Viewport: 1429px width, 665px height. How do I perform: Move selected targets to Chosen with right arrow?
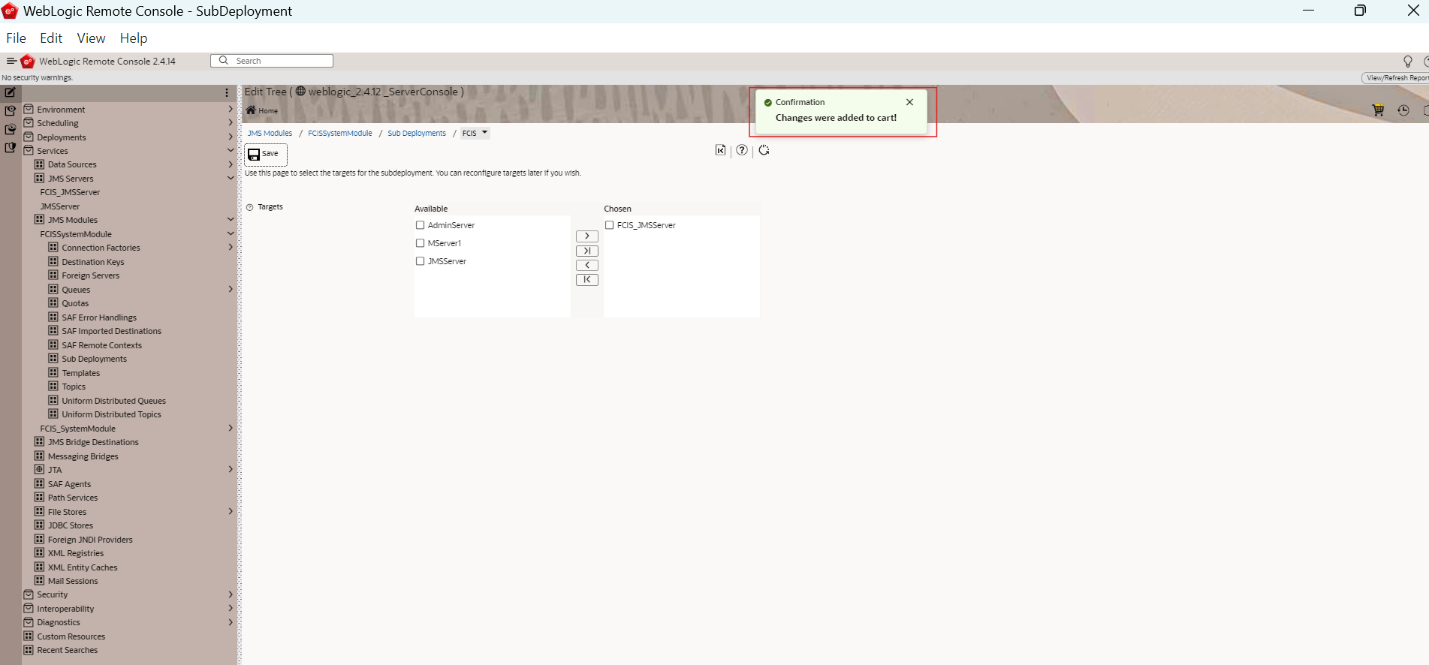coord(587,236)
